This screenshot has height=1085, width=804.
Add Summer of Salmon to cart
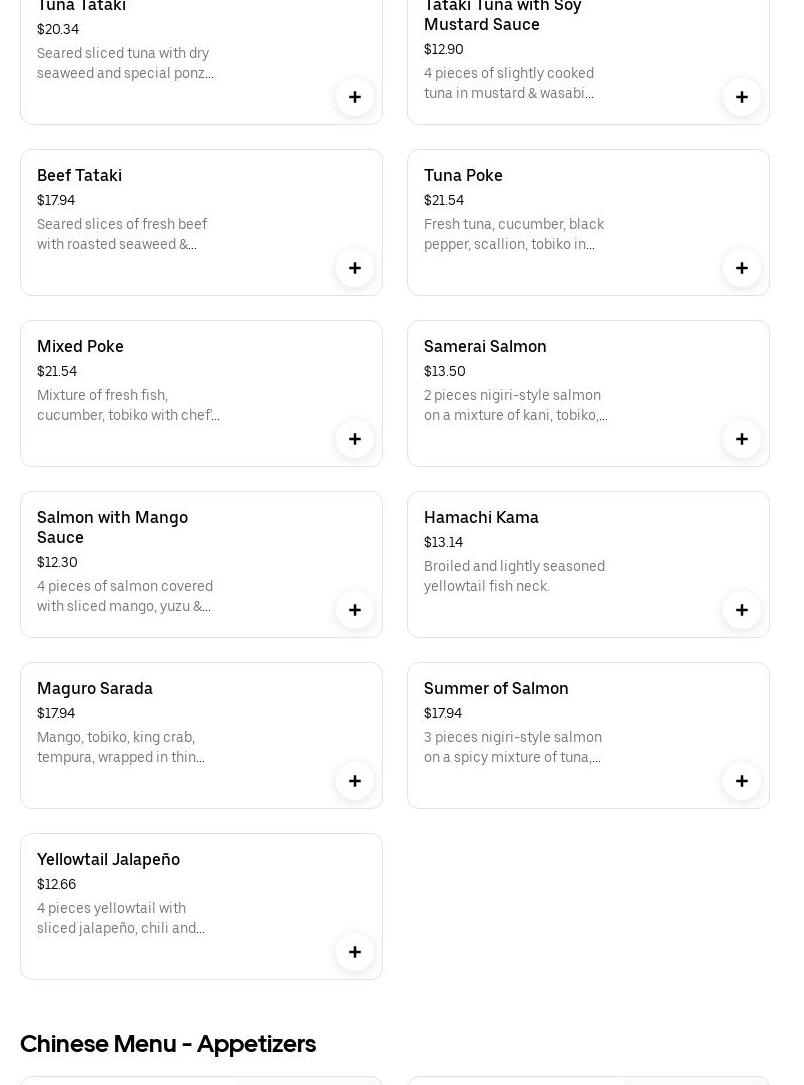(x=742, y=781)
